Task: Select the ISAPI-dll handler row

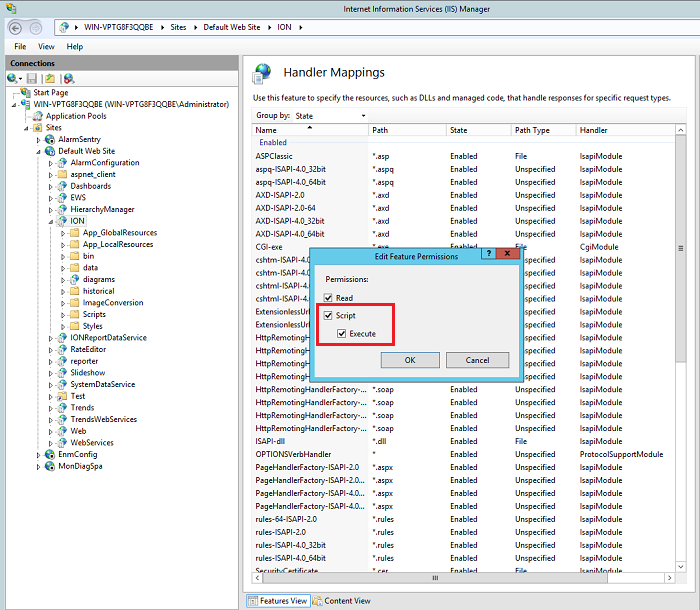Action: (x=463, y=441)
